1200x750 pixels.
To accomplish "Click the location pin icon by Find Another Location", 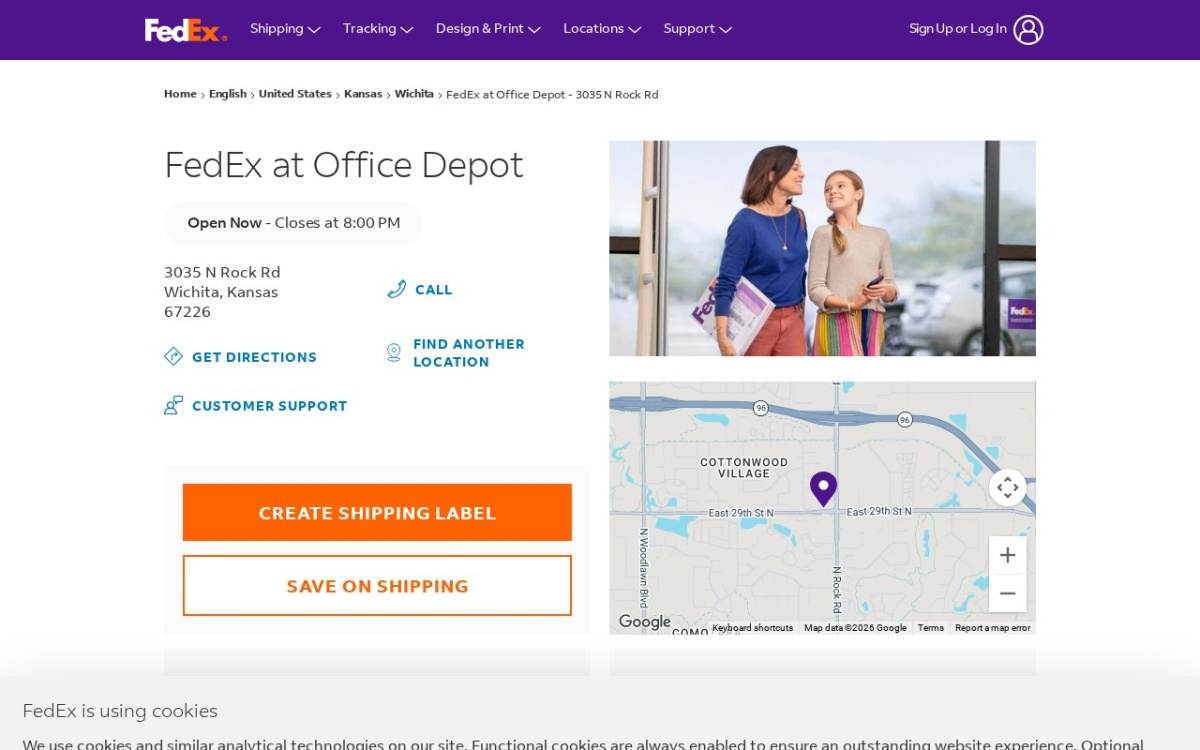I will coord(394,352).
